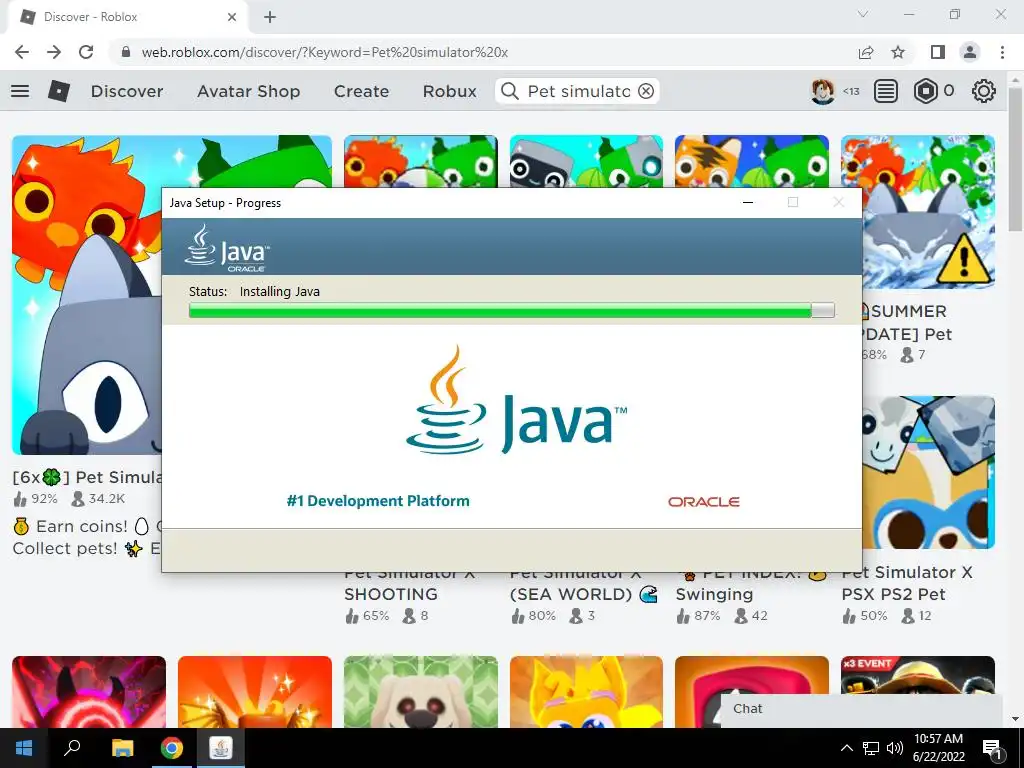Clear the search with the X icon
Image resolution: width=1024 pixels, height=768 pixels.
tap(646, 91)
